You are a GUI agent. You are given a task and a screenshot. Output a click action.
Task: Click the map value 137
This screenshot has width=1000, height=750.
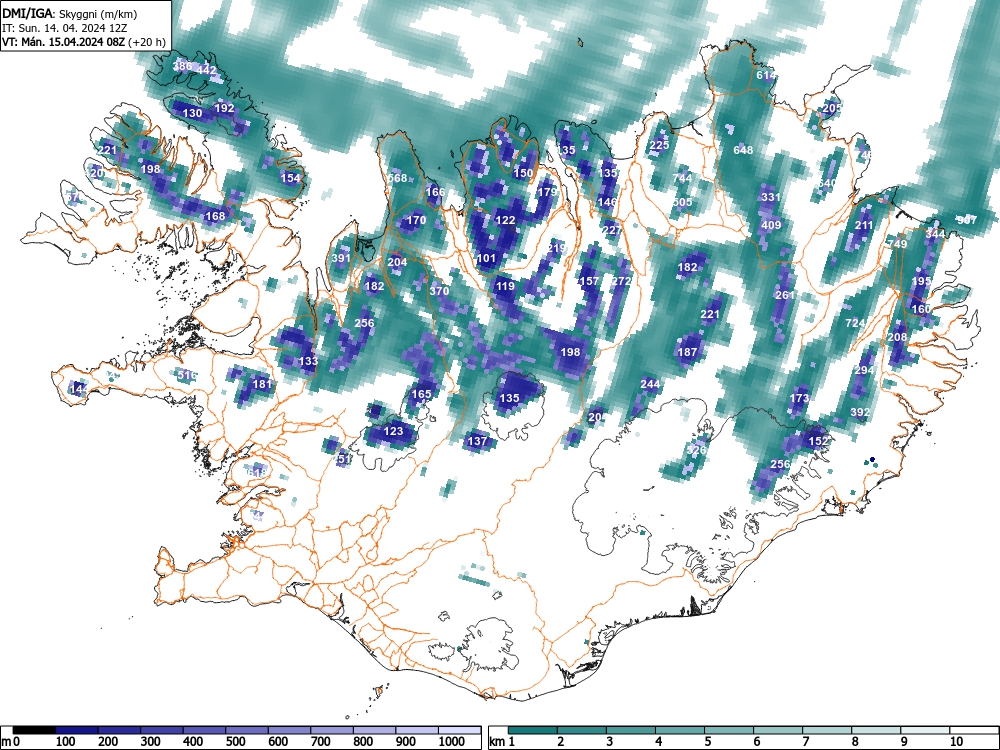tap(478, 441)
